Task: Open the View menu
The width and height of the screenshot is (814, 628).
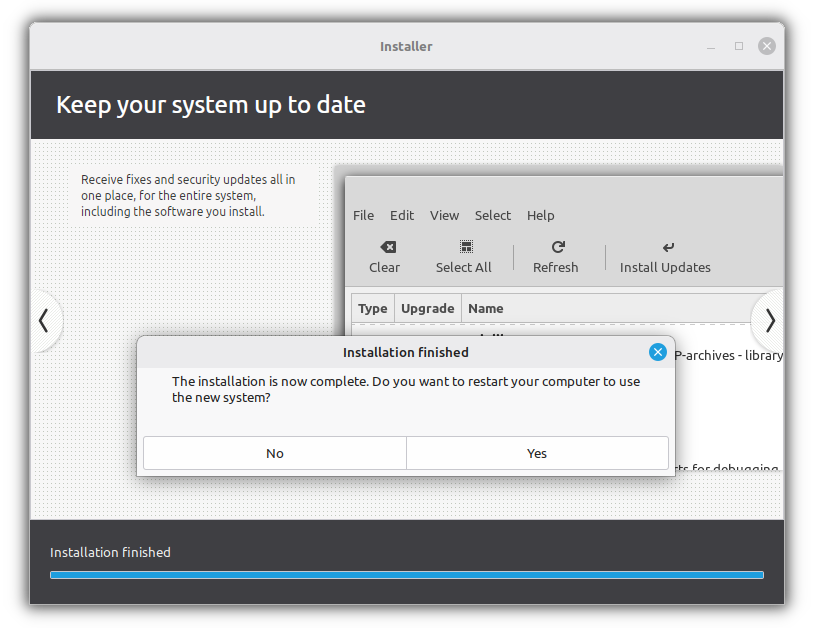Action: coord(444,215)
